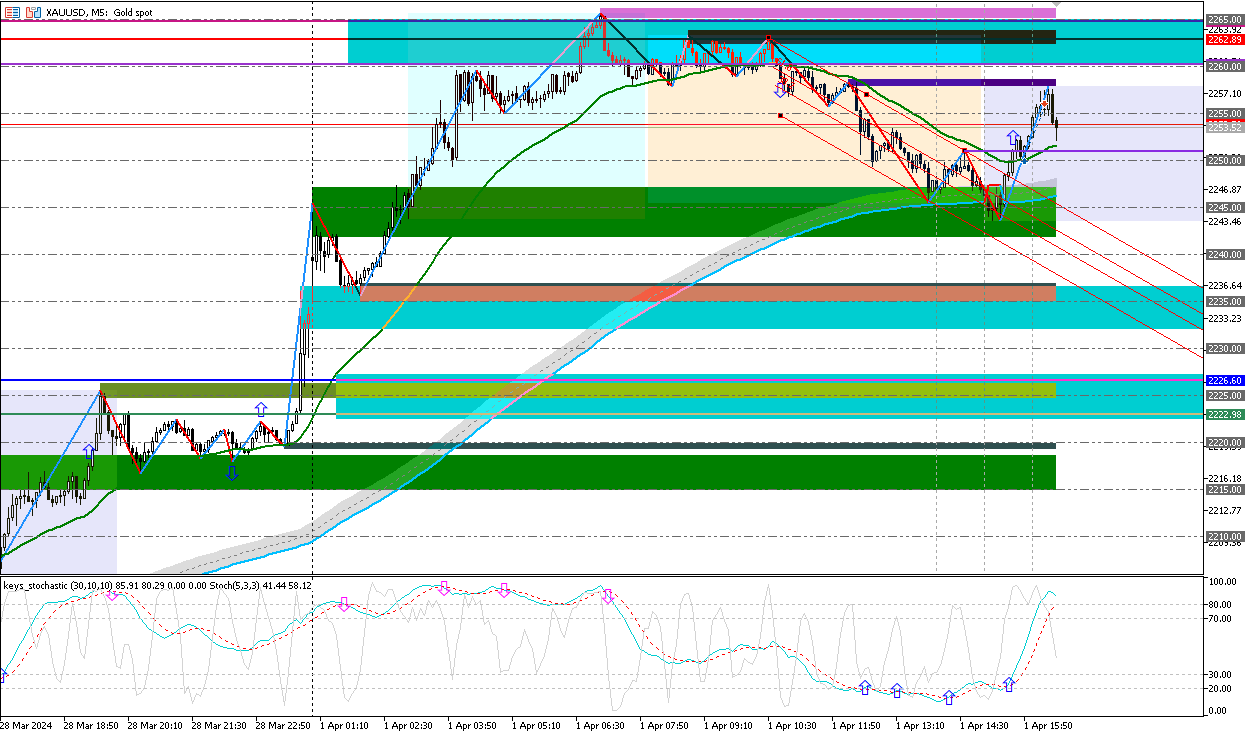Click the 2246.87 price scale value

pyautogui.click(x=1224, y=189)
